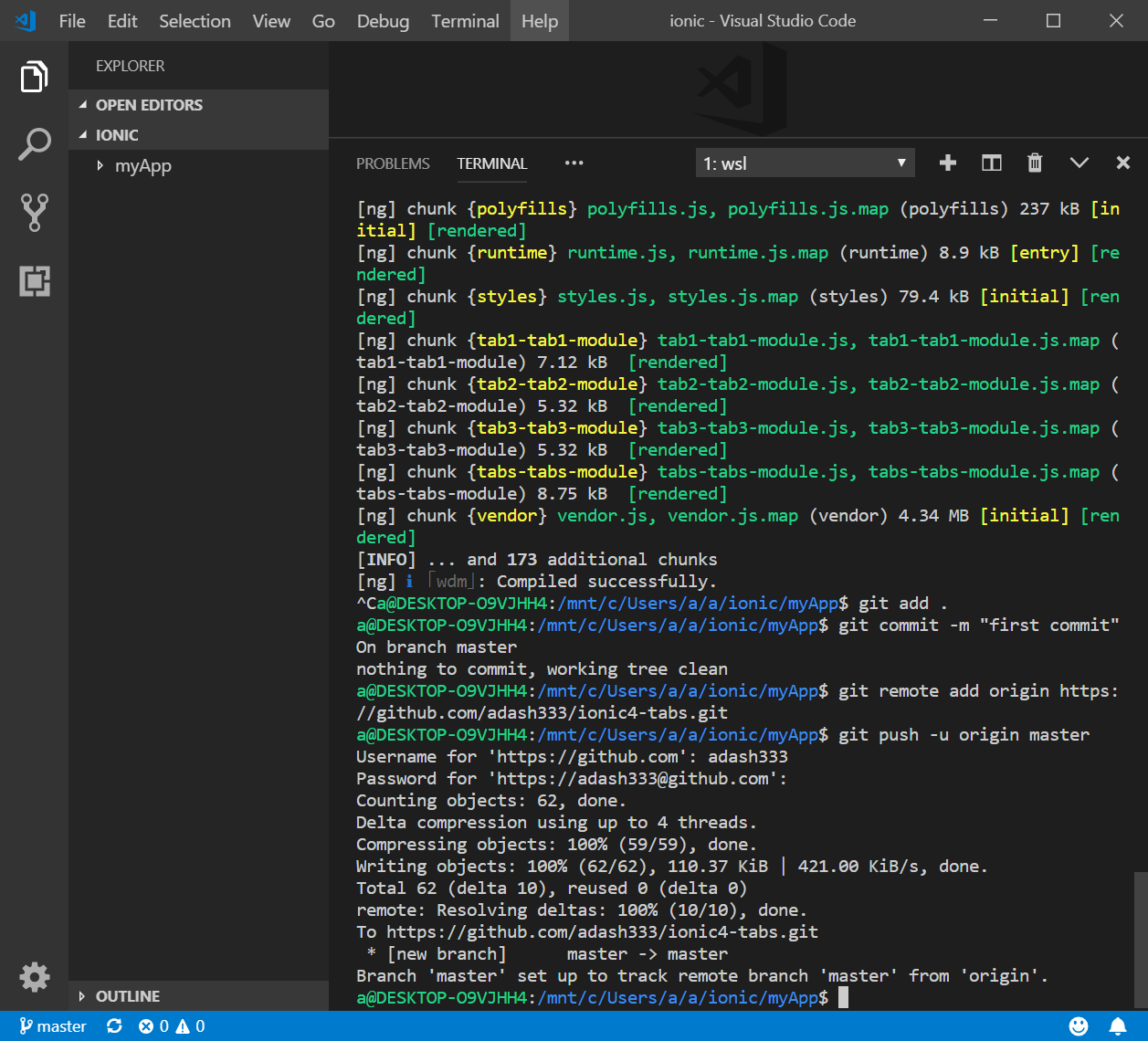The image size is (1148, 1041).
Task: Switch to the PROBLEMS tab
Action: click(x=393, y=163)
